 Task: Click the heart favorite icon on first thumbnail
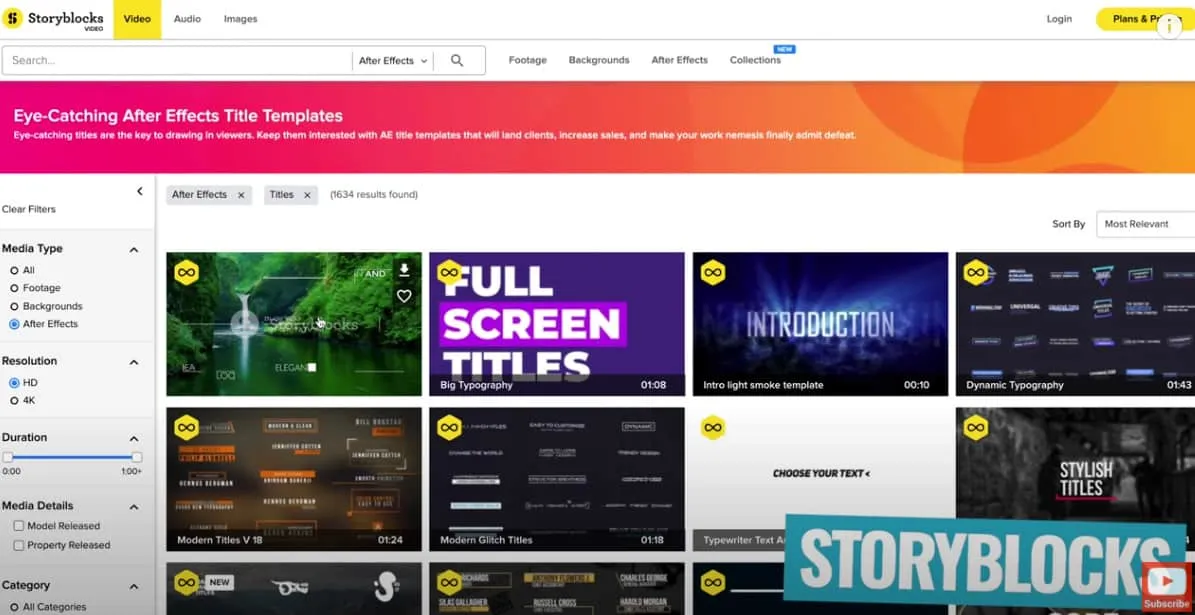[x=404, y=296]
